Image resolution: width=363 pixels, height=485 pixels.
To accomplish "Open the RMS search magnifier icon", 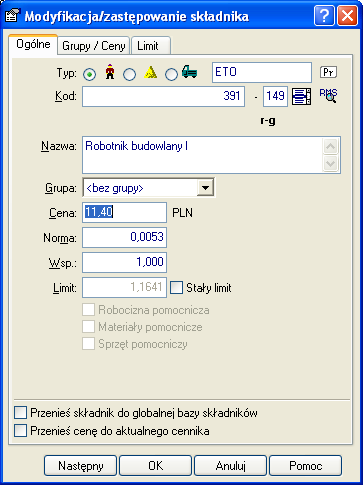I will point(328,96).
